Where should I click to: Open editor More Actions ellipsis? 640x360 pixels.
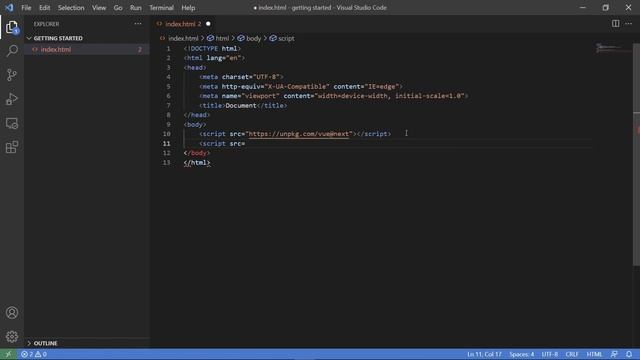pos(629,24)
